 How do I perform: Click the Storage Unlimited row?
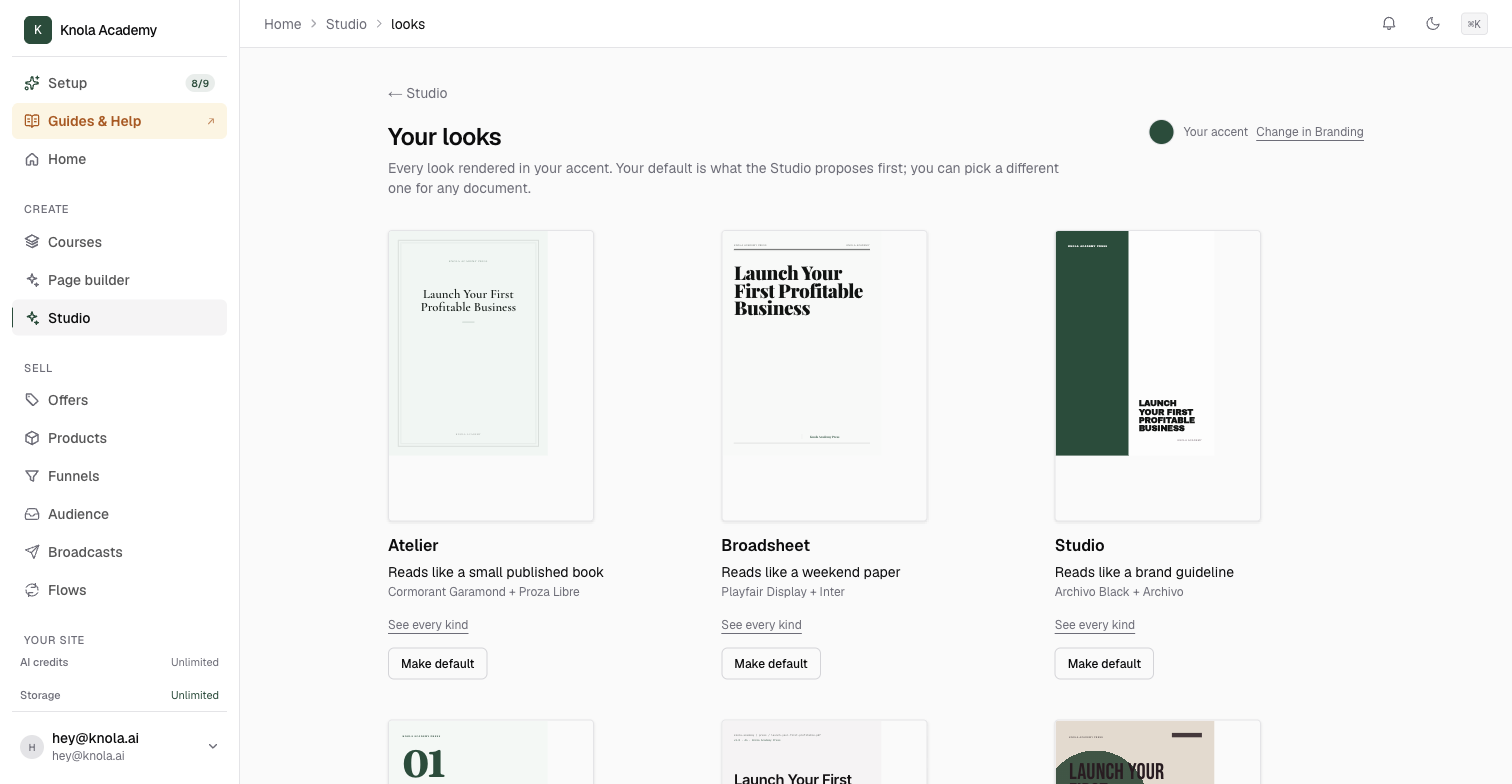click(119, 695)
